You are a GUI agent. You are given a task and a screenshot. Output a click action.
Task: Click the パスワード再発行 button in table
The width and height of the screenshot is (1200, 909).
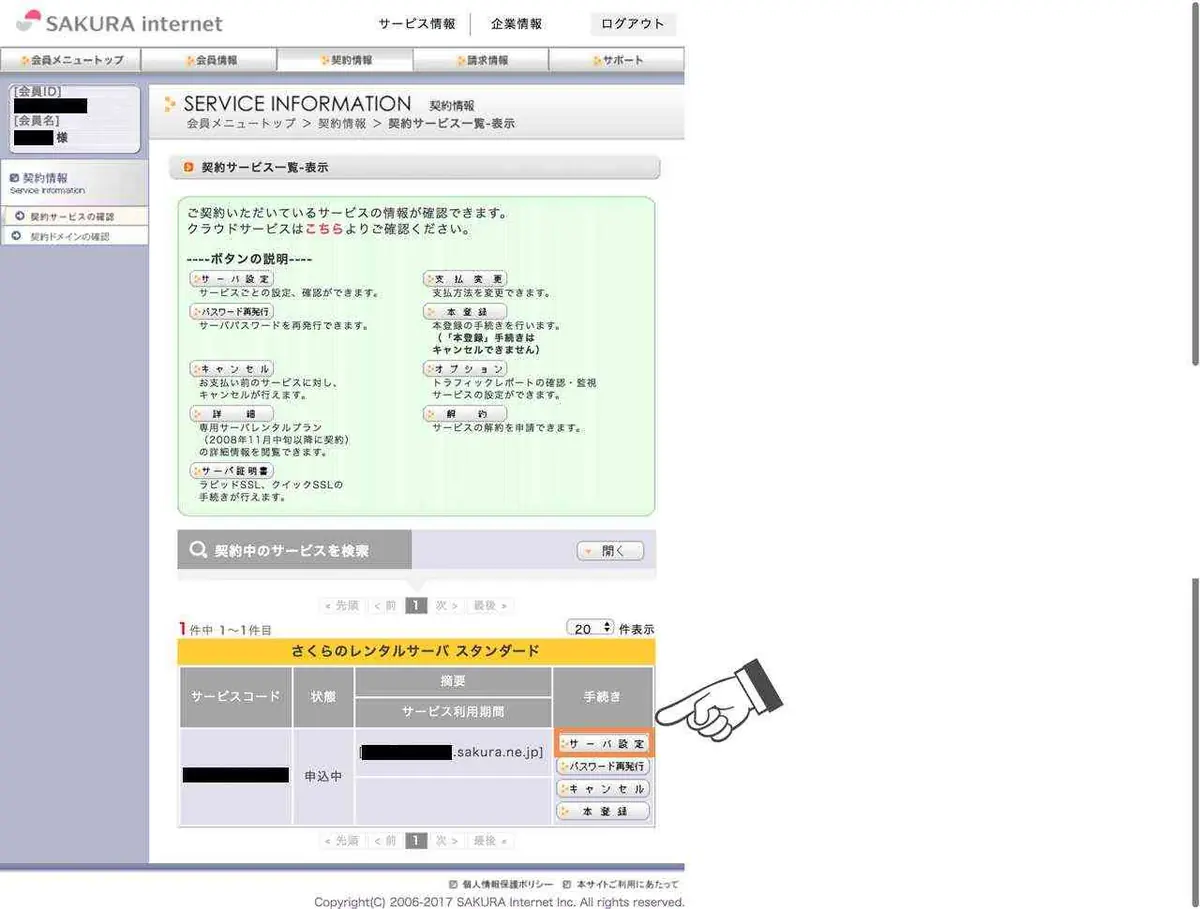[603, 766]
